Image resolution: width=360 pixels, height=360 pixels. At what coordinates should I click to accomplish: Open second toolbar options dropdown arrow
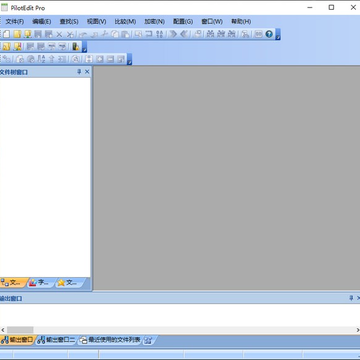pos(84,47)
